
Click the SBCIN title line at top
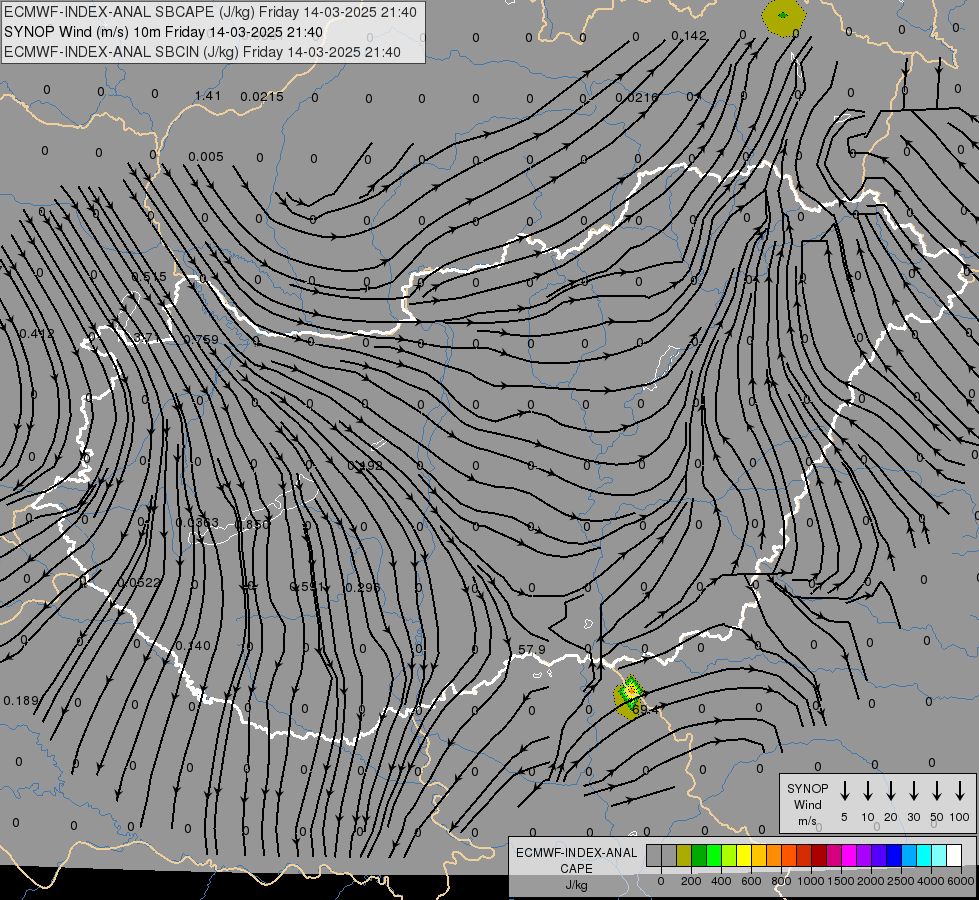tap(202, 52)
